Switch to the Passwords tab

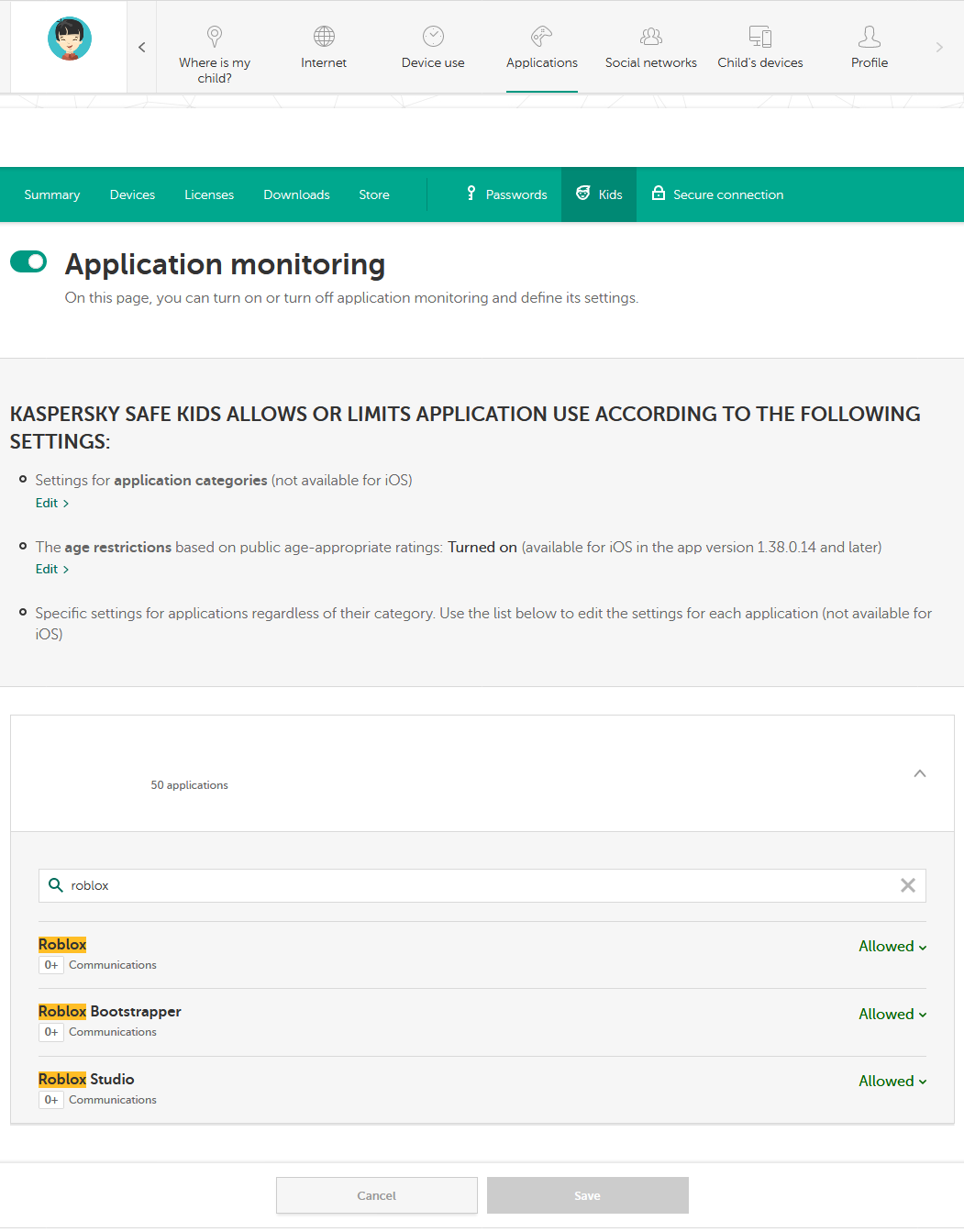click(506, 194)
